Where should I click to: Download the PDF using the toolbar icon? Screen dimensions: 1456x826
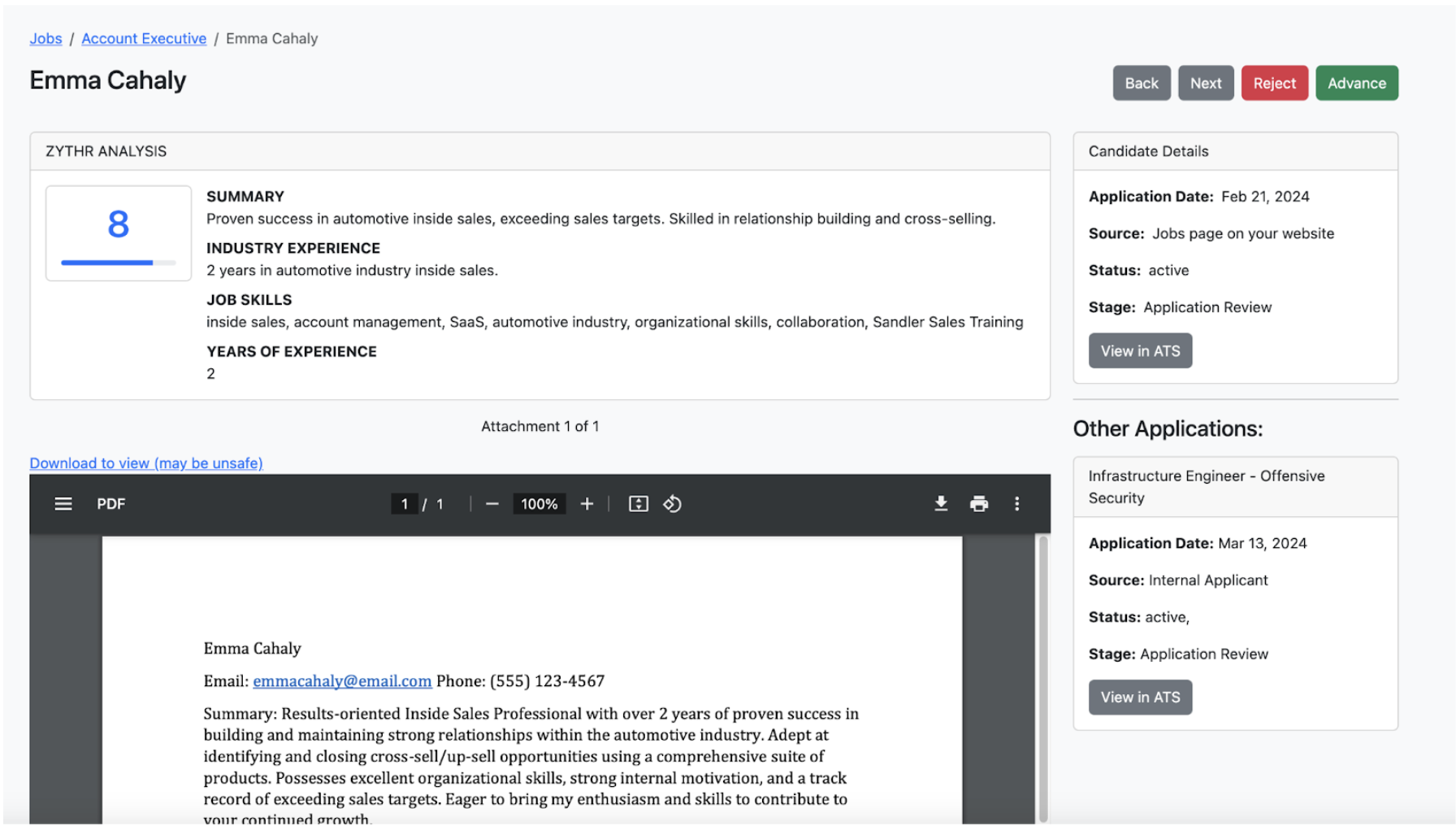click(941, 504)
